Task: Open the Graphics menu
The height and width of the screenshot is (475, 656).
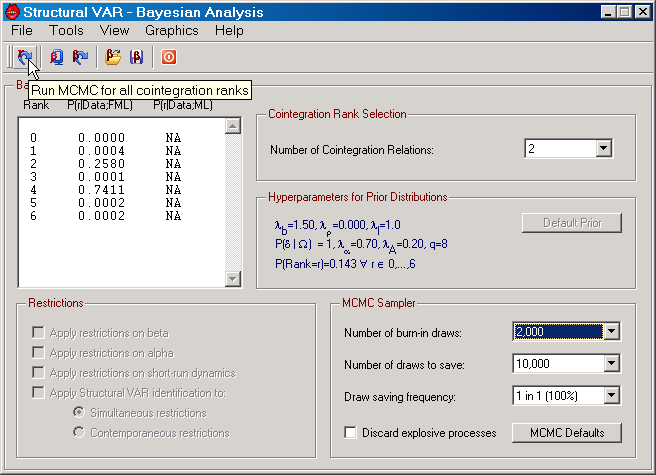Action: [x=172, y=31]
